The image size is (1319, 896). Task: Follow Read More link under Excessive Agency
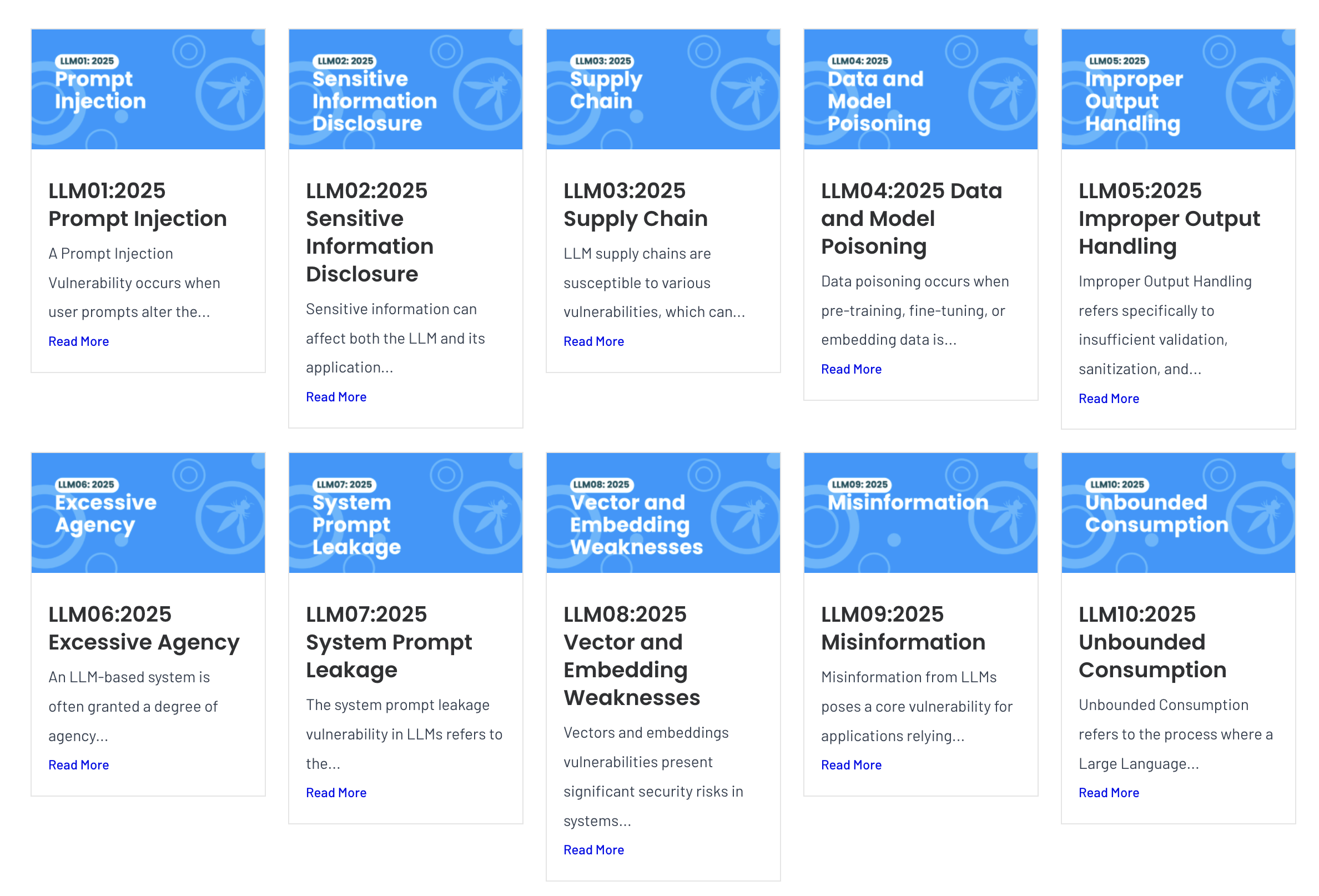tap(78, 764)
